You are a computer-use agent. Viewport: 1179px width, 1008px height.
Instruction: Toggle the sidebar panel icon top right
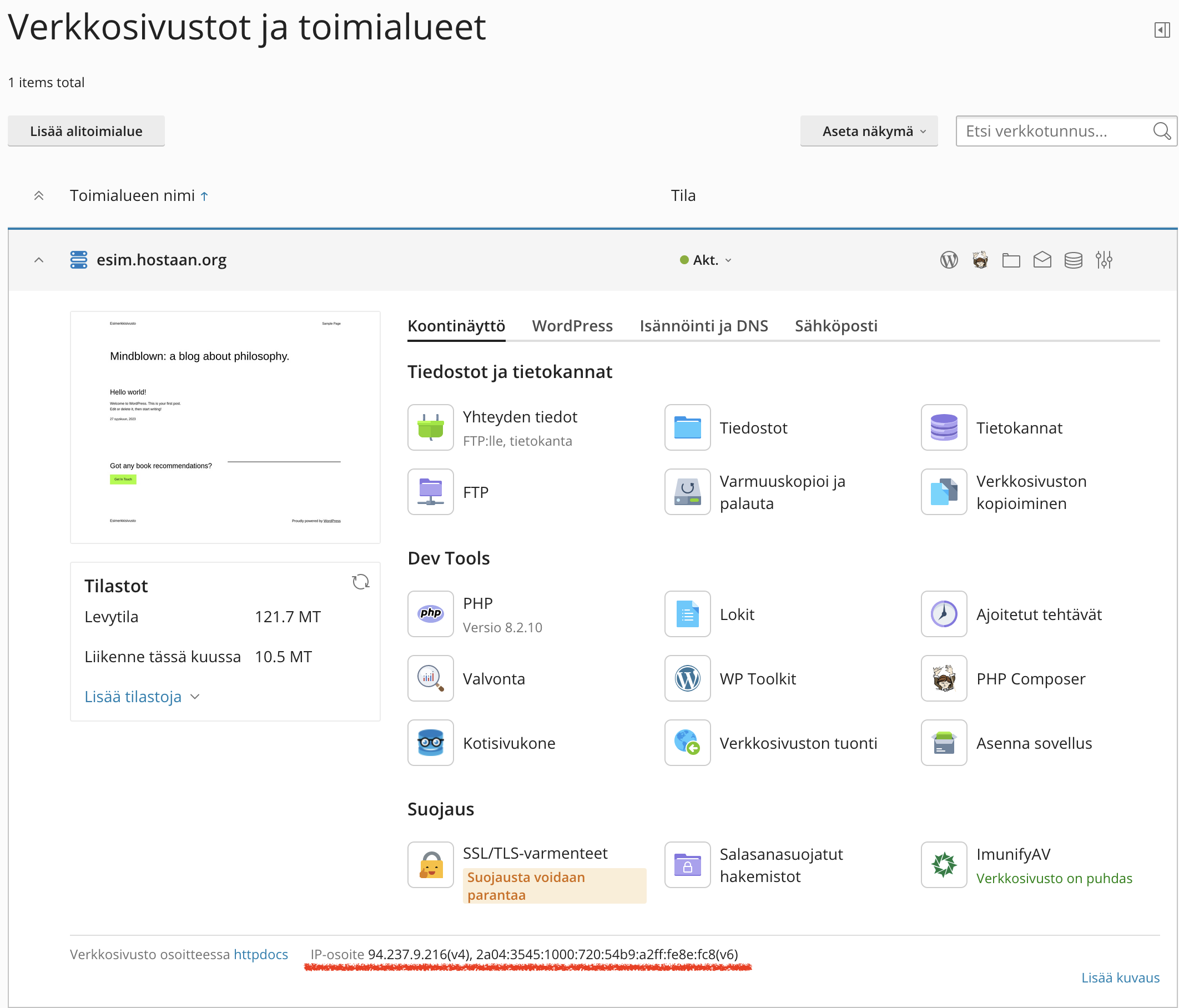tap(1162, 30)
